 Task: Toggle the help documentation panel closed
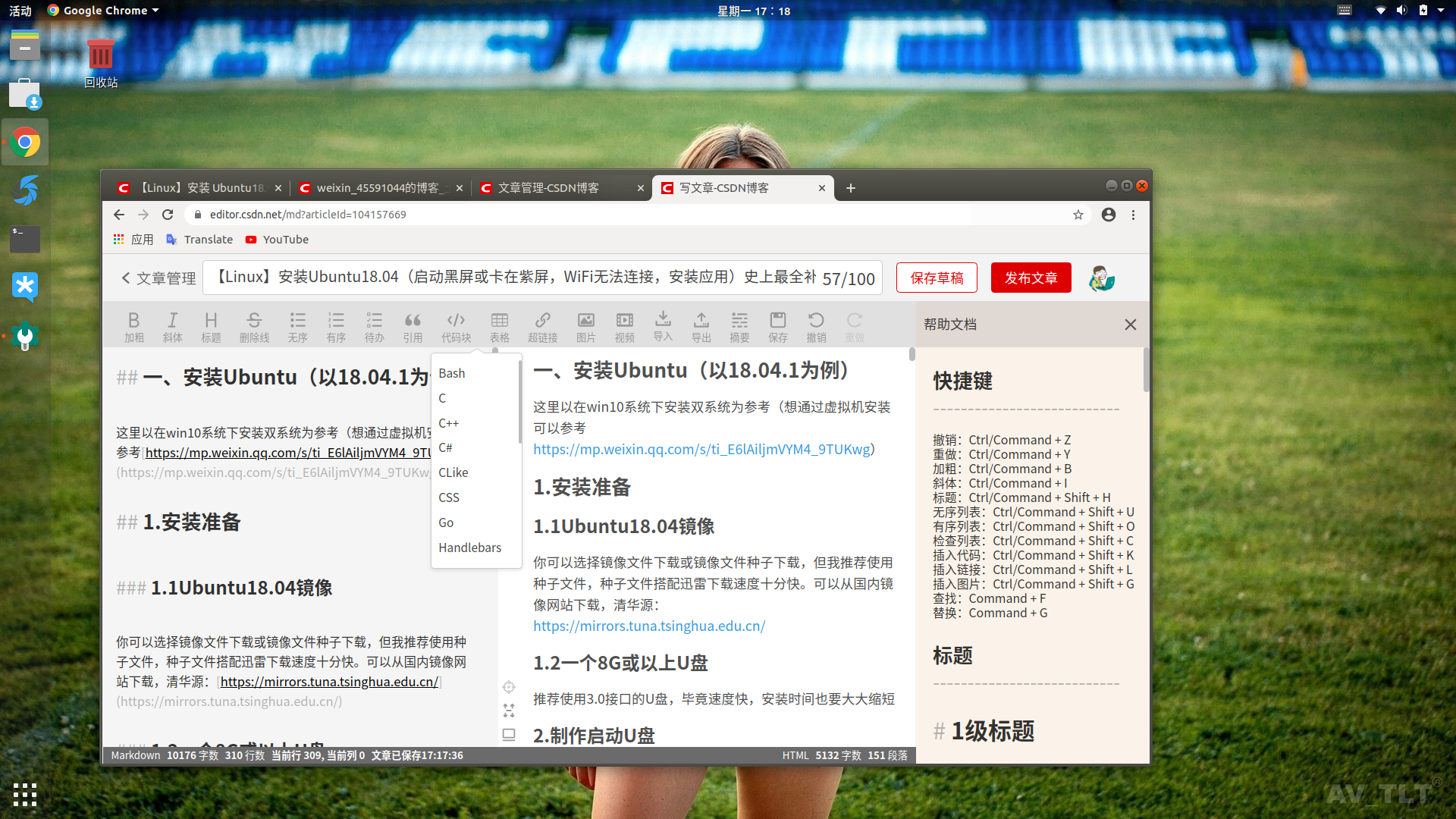click(1130, 324)
